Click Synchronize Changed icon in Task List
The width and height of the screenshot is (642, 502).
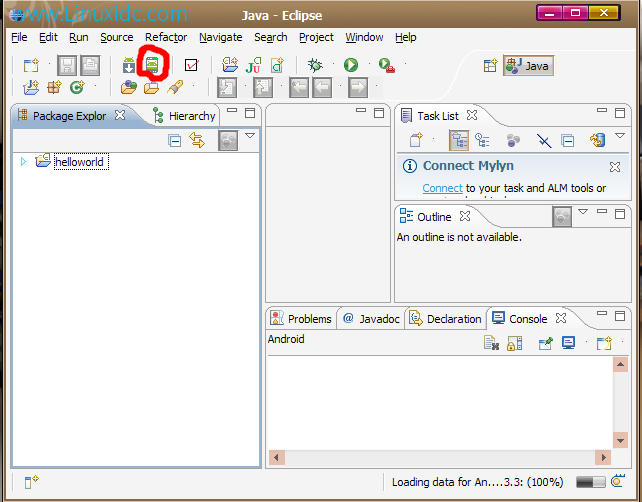click(x=597, y=140)
